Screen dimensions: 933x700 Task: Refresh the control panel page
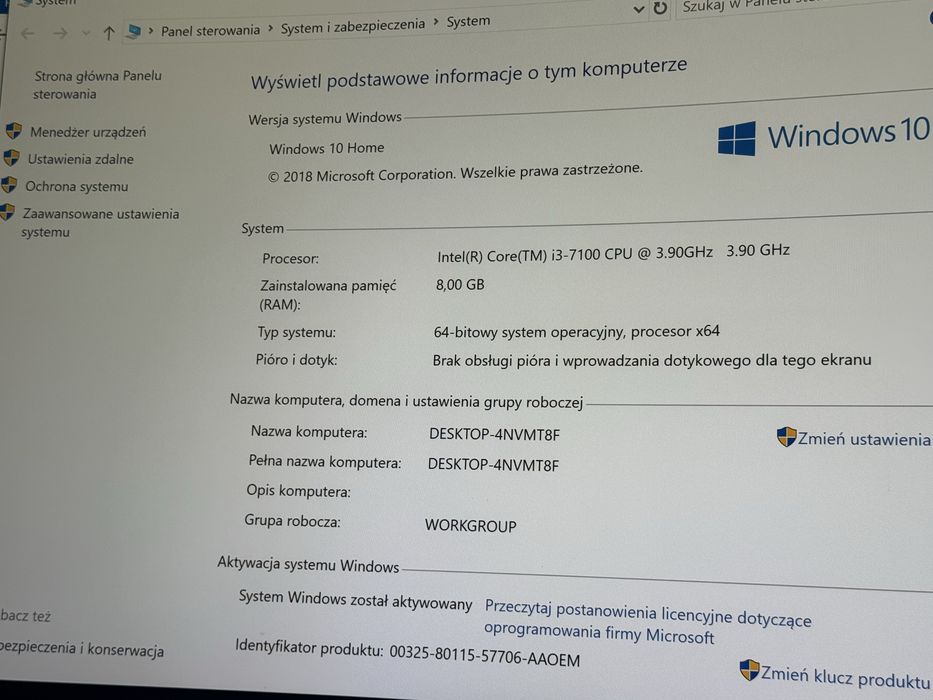(660, 8)
